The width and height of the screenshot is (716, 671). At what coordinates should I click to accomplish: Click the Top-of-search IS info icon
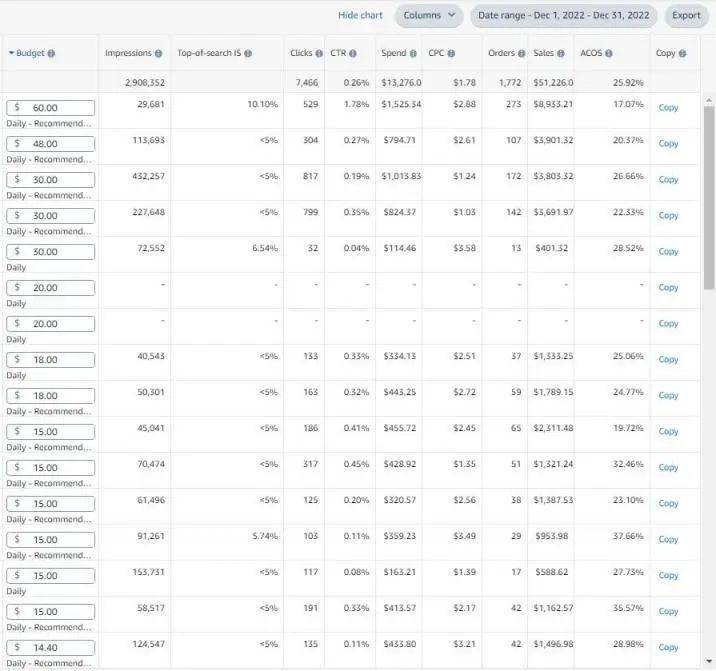coord(248,53)
